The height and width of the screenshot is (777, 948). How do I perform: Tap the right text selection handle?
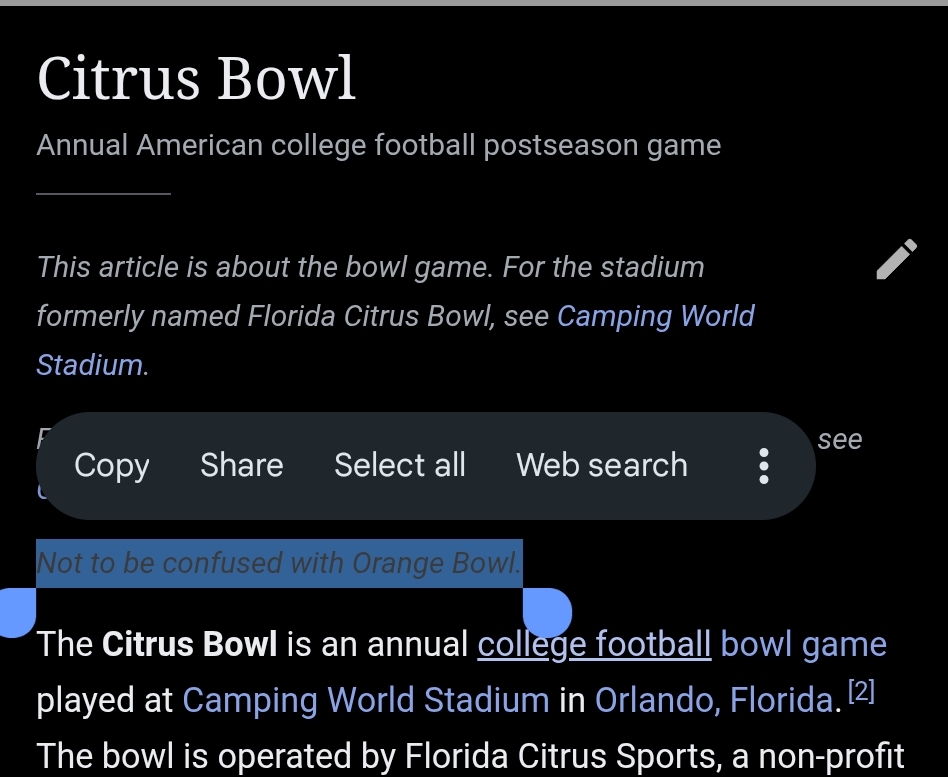[547, 612]
